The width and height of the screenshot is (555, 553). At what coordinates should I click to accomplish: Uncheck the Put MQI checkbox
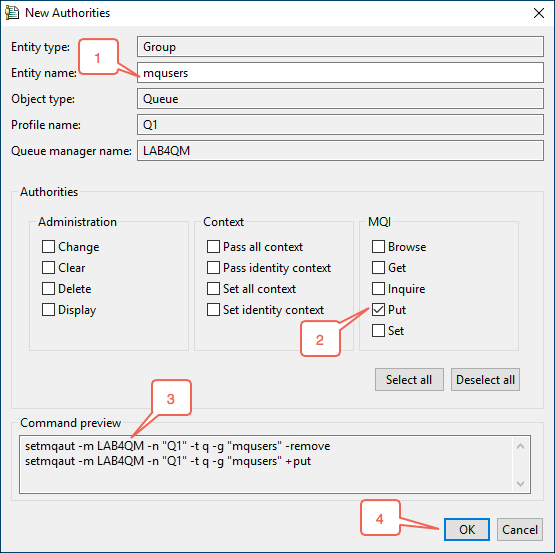point(378,309)
